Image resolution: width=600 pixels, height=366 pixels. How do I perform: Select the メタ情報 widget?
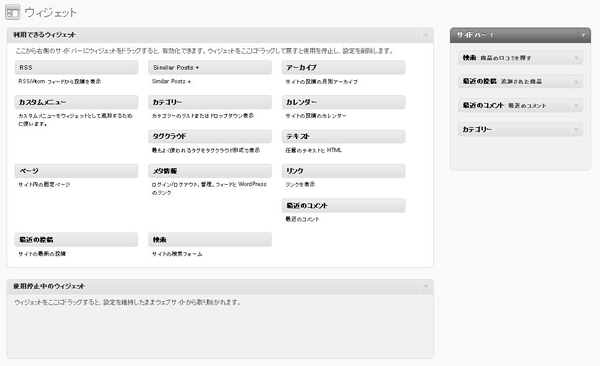pos(210,171)
